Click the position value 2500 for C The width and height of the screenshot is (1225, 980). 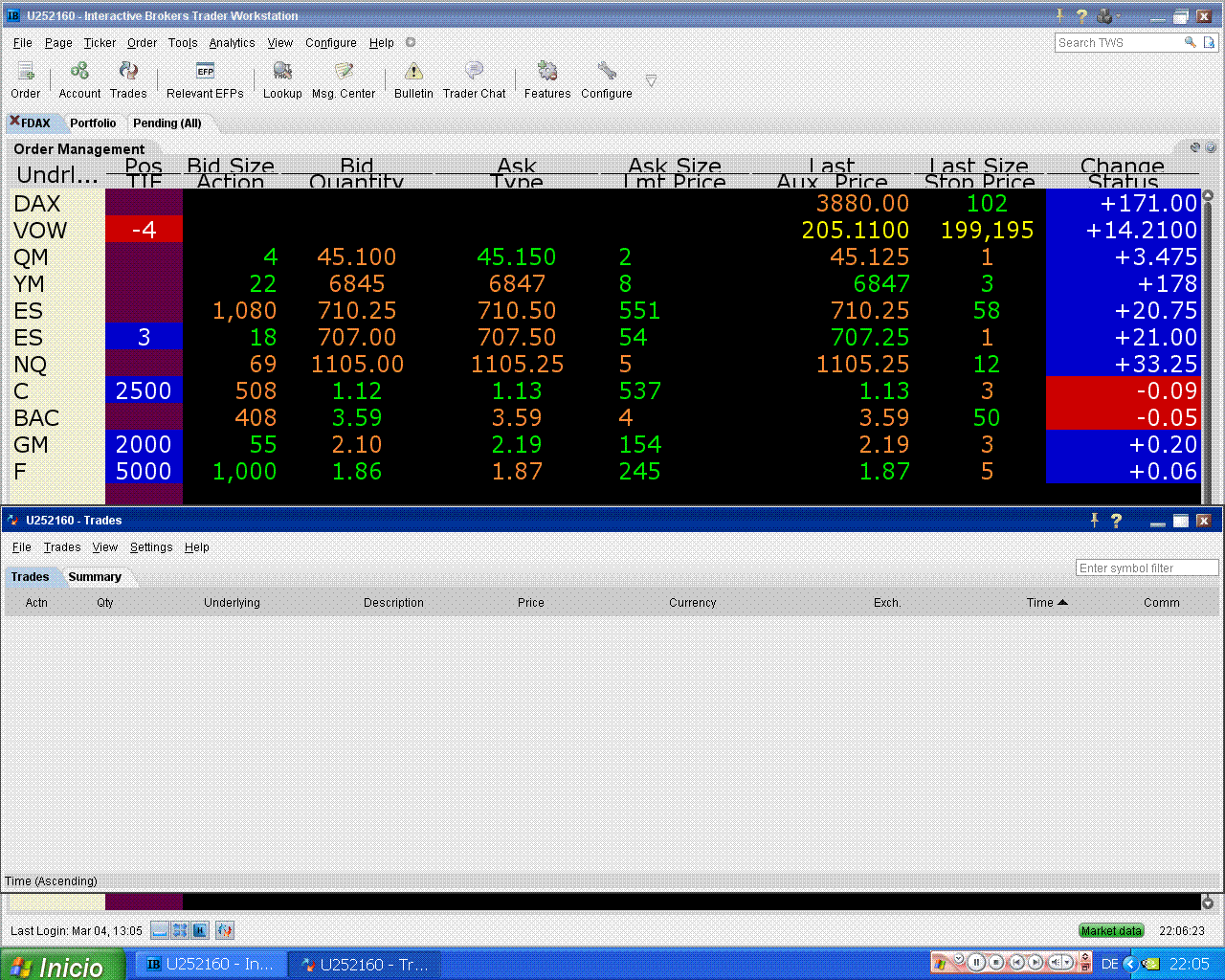(144, 391)
